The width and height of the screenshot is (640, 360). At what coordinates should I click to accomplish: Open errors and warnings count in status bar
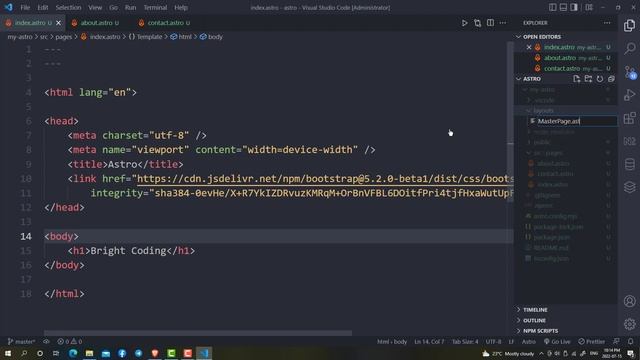coord(69,342)
